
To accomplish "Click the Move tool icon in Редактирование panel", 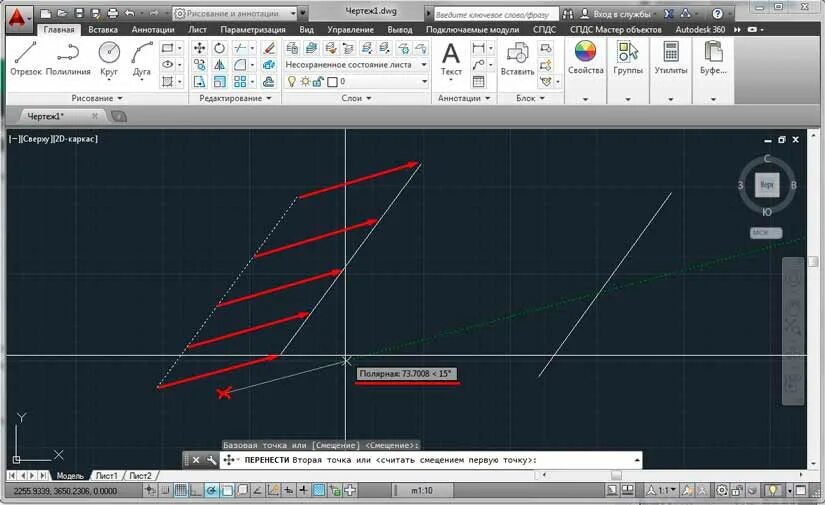I will [199, 48].
